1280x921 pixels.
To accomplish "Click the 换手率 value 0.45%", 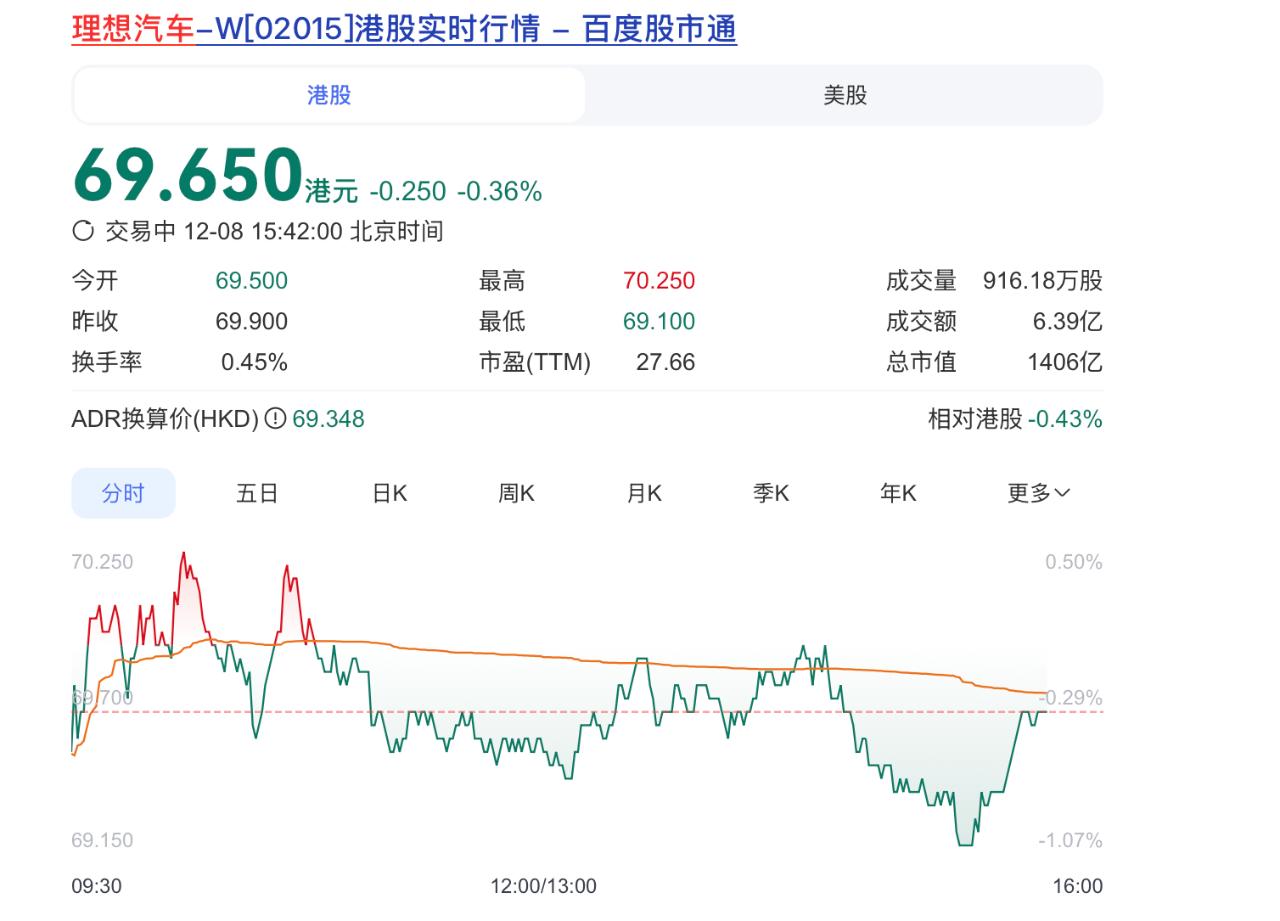I will (x=255, y=362).
